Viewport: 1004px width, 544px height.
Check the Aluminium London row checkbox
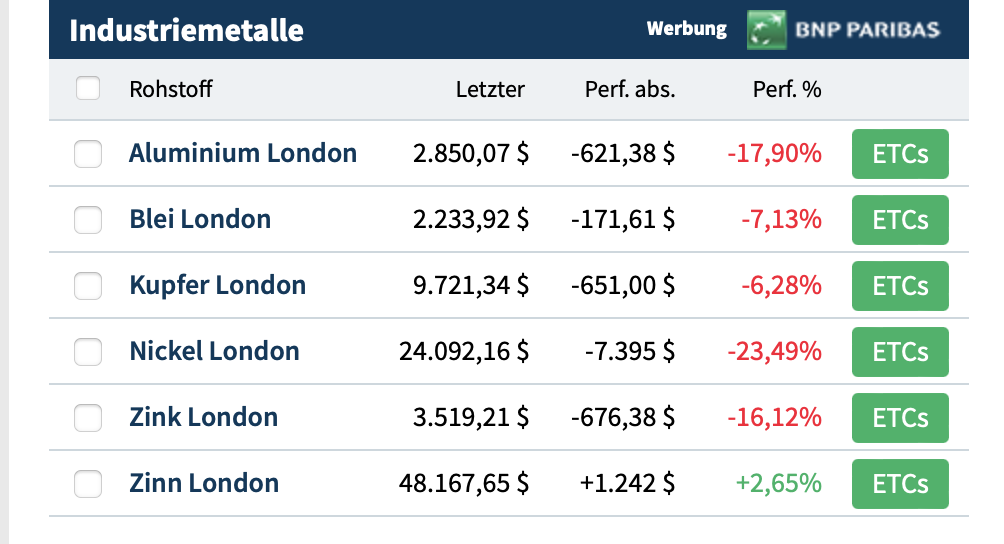click(88, 154)
